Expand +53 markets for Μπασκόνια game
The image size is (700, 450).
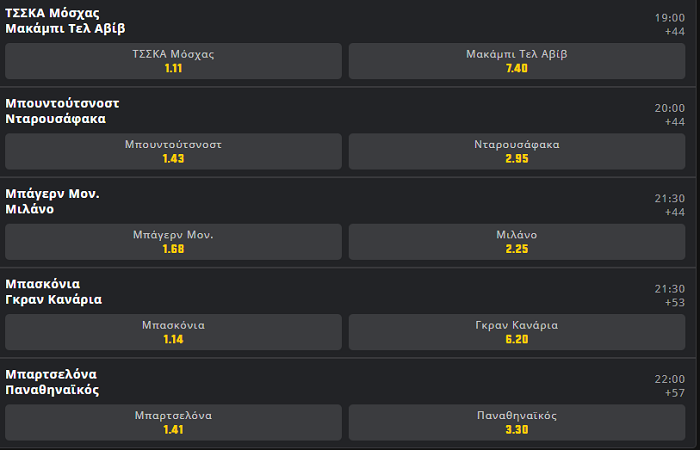tap(675, 302)
